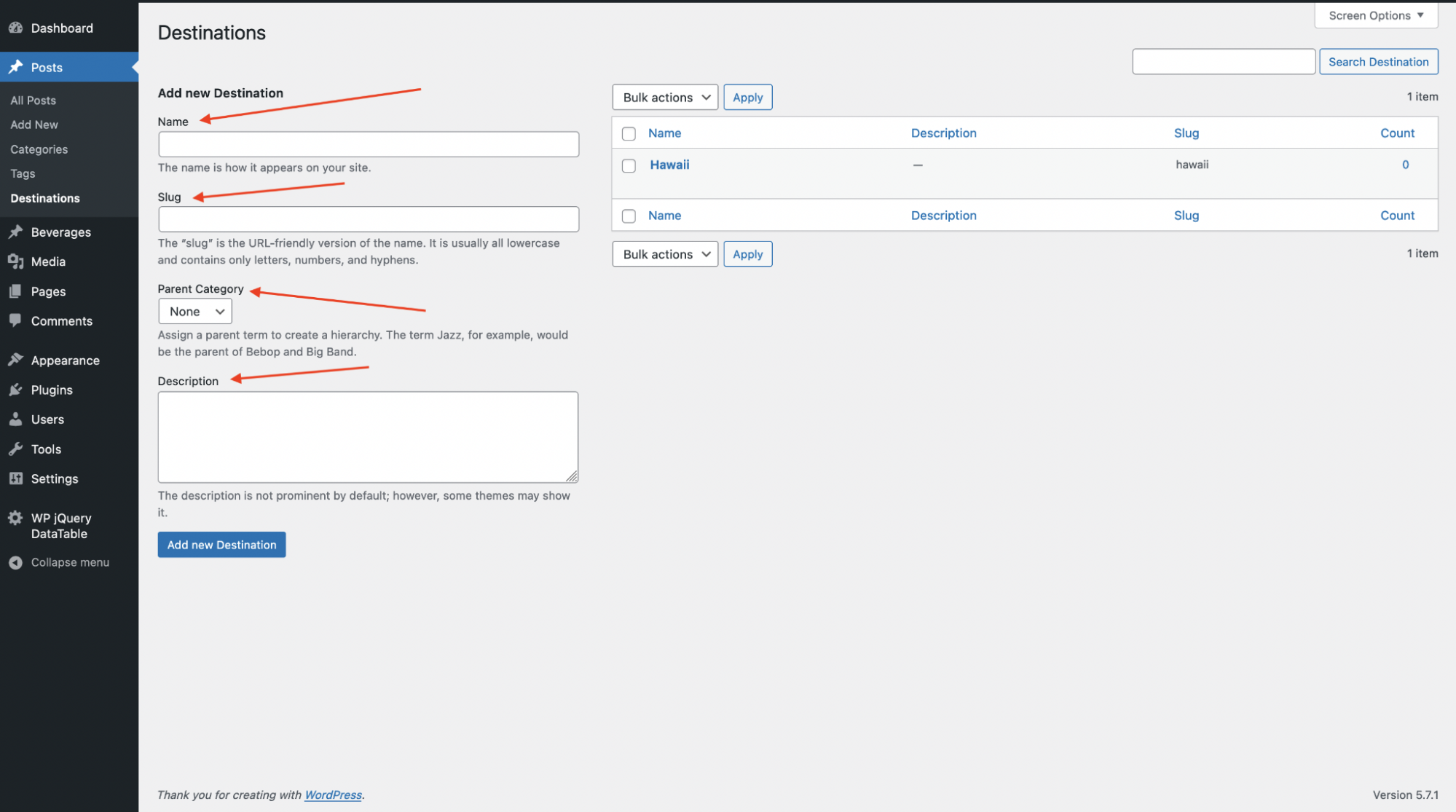Click the Tools wrench icon

15,449
